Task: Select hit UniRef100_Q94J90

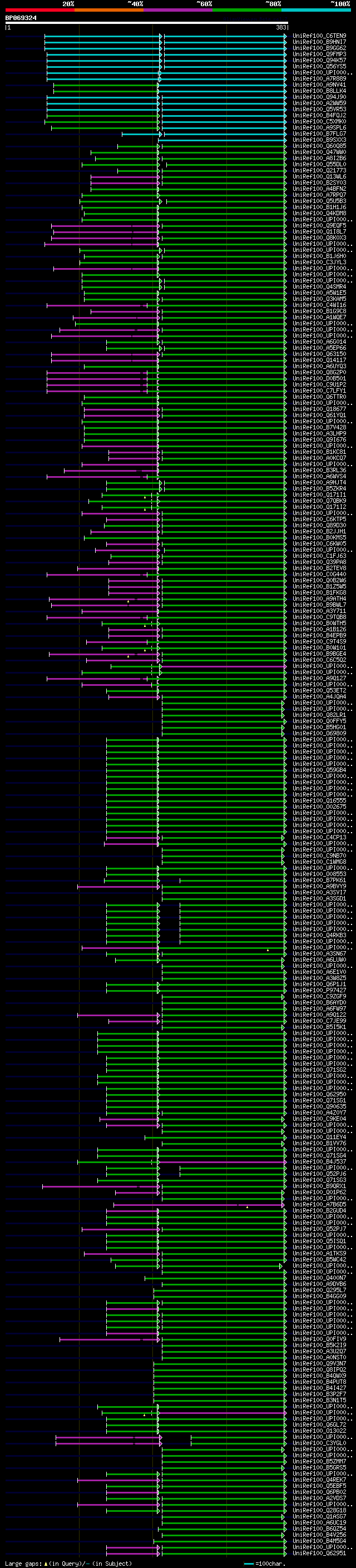Action: coord(319,97)
